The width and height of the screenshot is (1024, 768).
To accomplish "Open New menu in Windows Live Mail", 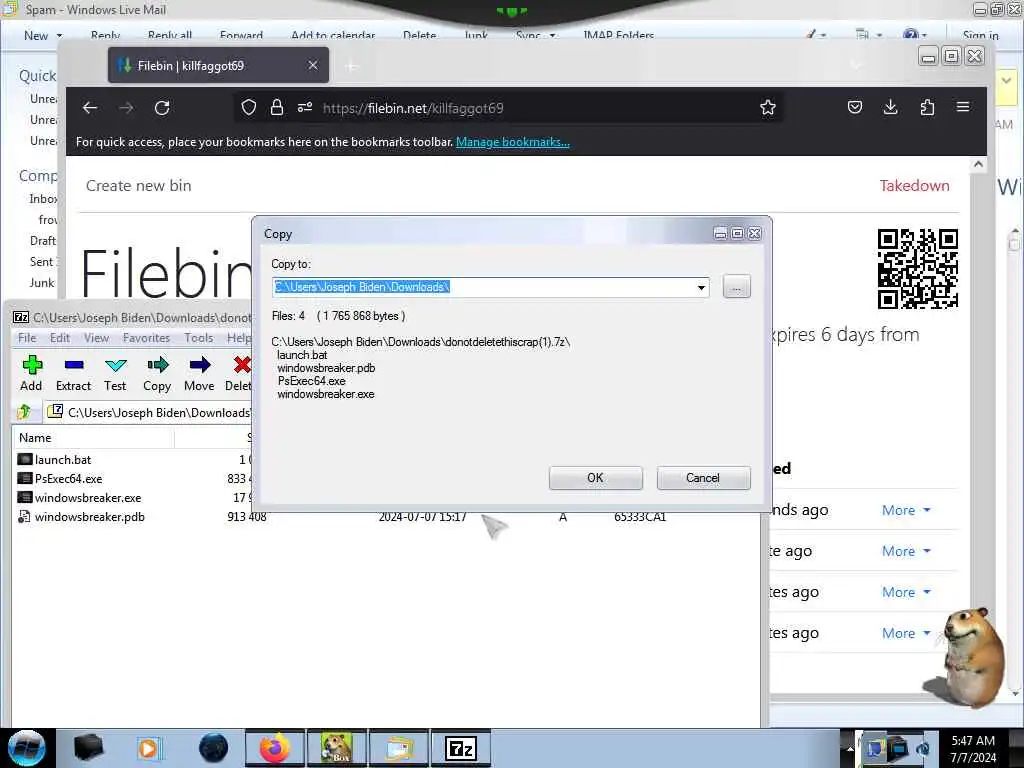I will click(x=43, y=36).
